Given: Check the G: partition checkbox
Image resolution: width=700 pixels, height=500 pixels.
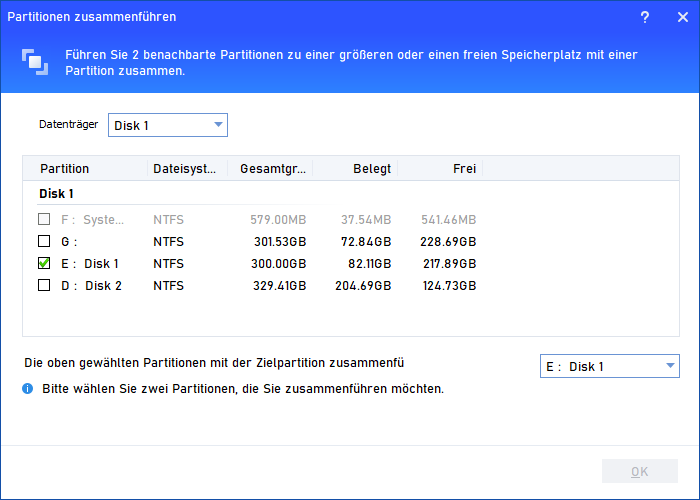Looking at the screenshot, I should click(44, 242).
